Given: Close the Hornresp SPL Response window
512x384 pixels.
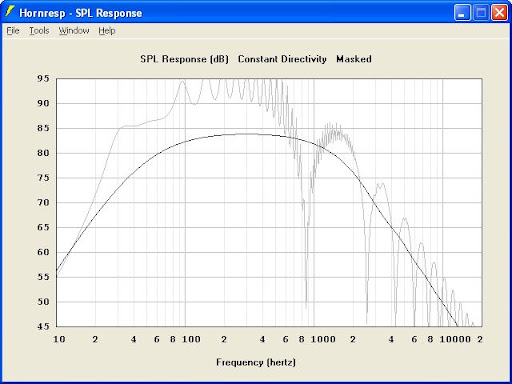Looking at the screenshot, I should pyautogui.click(x=499, y=13).
